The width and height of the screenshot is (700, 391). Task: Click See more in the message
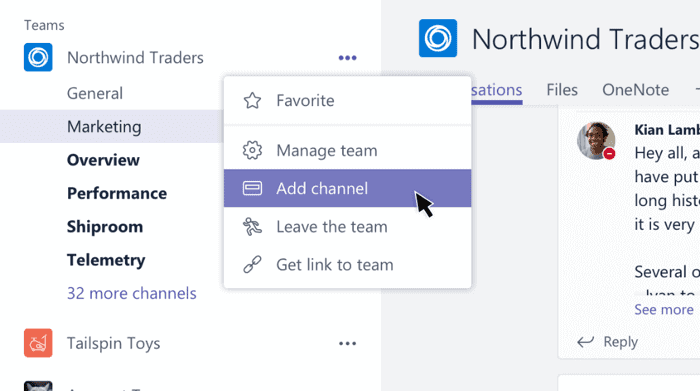[664, 309]
